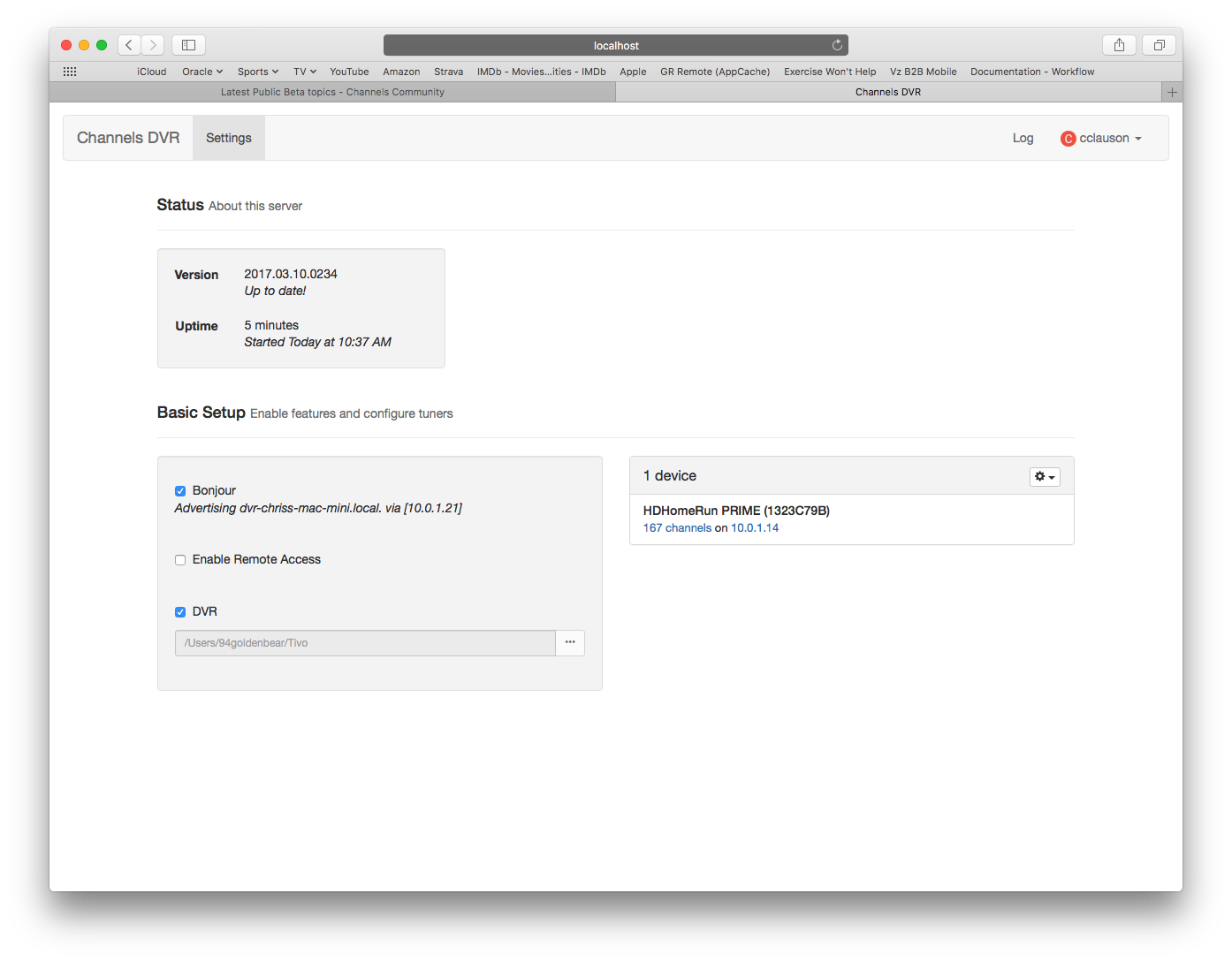Open the Settings nav item
Viewport: 1232px width, 962px height.
click(229, 139)
